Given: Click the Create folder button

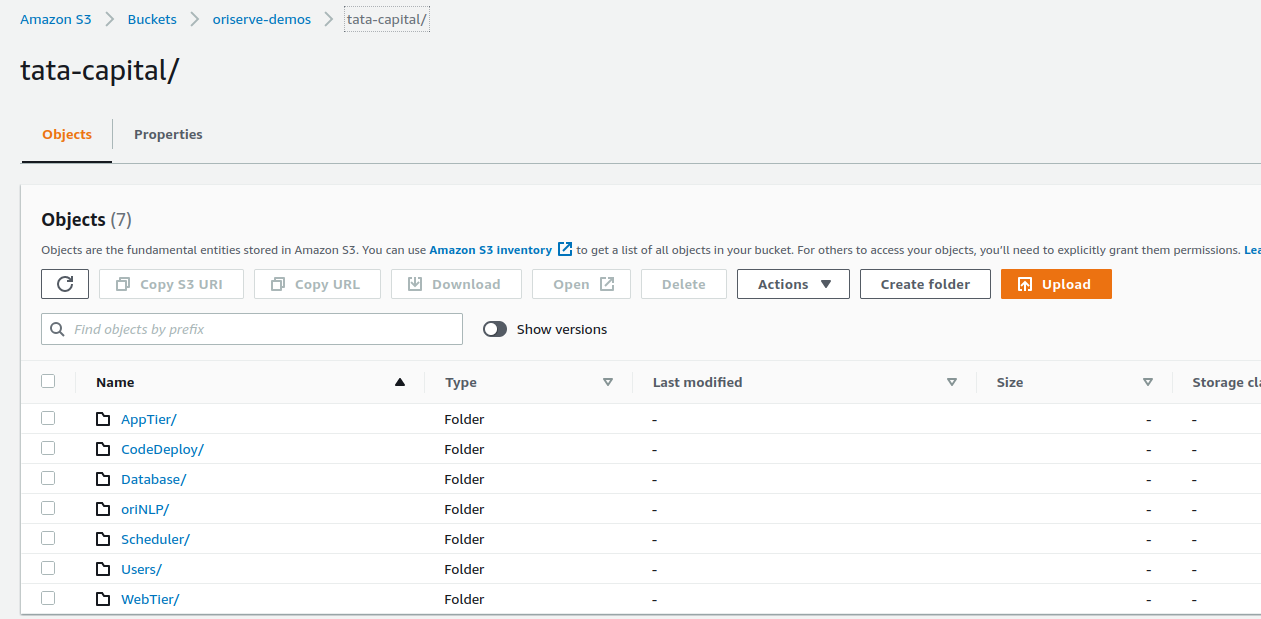Looking at the screenshot, I should (925, 284).
